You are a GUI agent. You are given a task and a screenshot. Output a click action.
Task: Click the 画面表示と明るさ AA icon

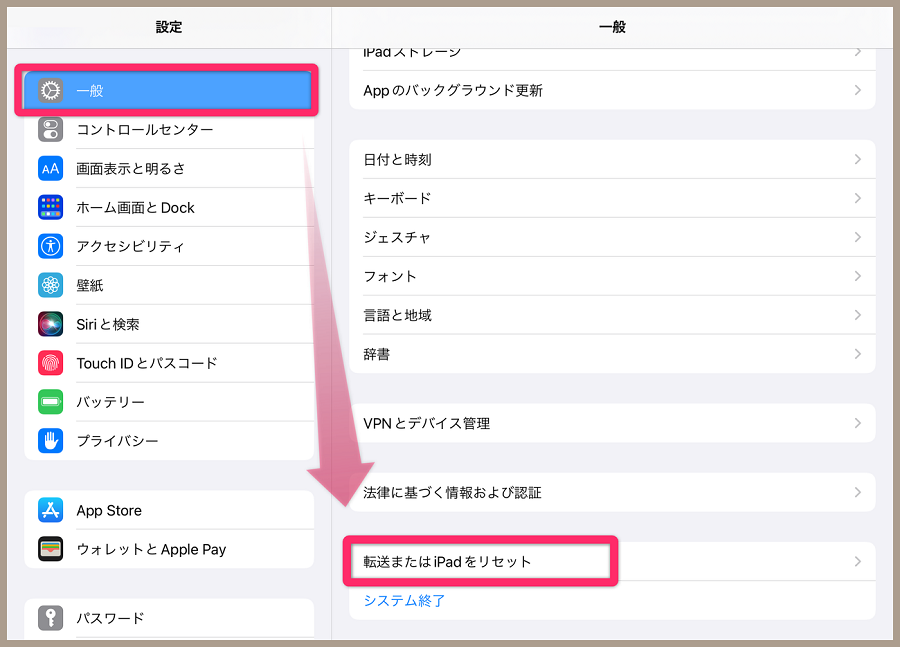51,169
